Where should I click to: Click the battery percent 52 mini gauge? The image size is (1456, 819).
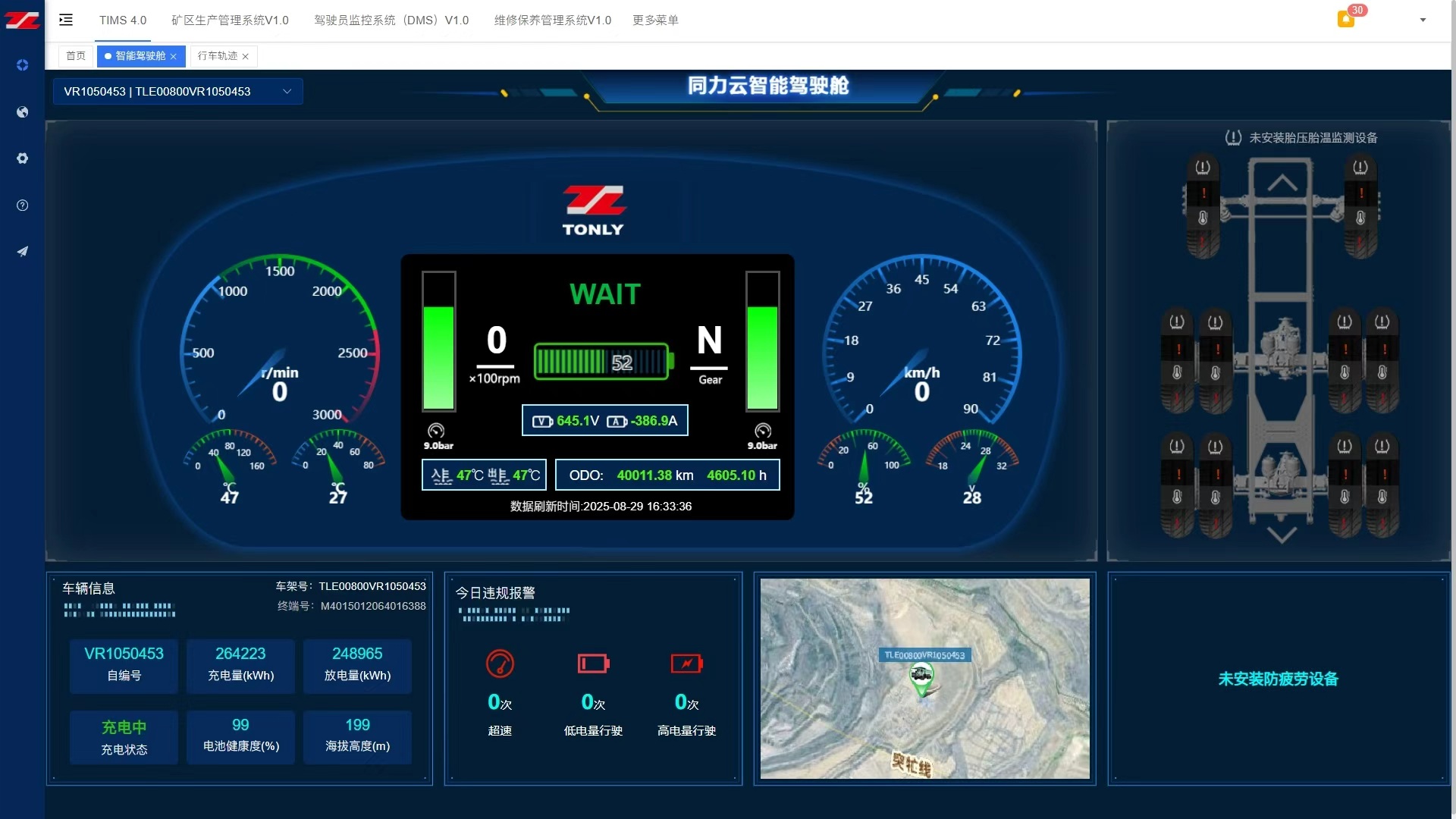pos(864,466)
